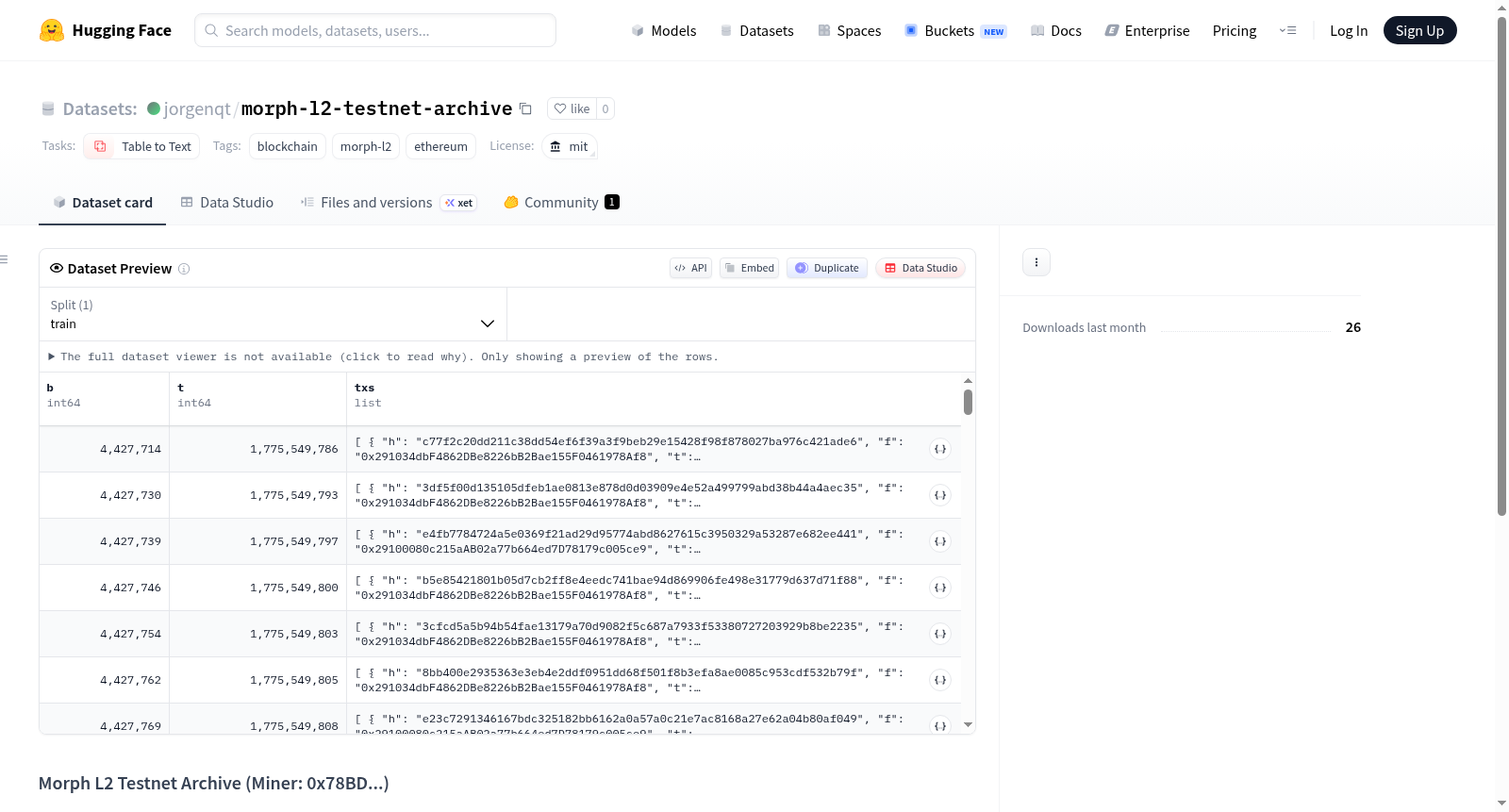The height and width of the screenshot is (812, 1509).
Task: Click the Sign Up button
Action: [1419, 30]
